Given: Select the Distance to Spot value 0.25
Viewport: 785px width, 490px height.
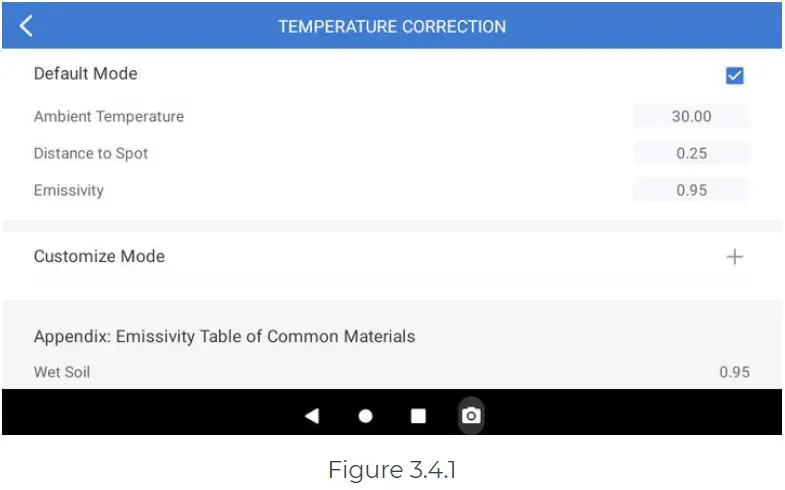Looking at the screenshot, I should [691, 153].
